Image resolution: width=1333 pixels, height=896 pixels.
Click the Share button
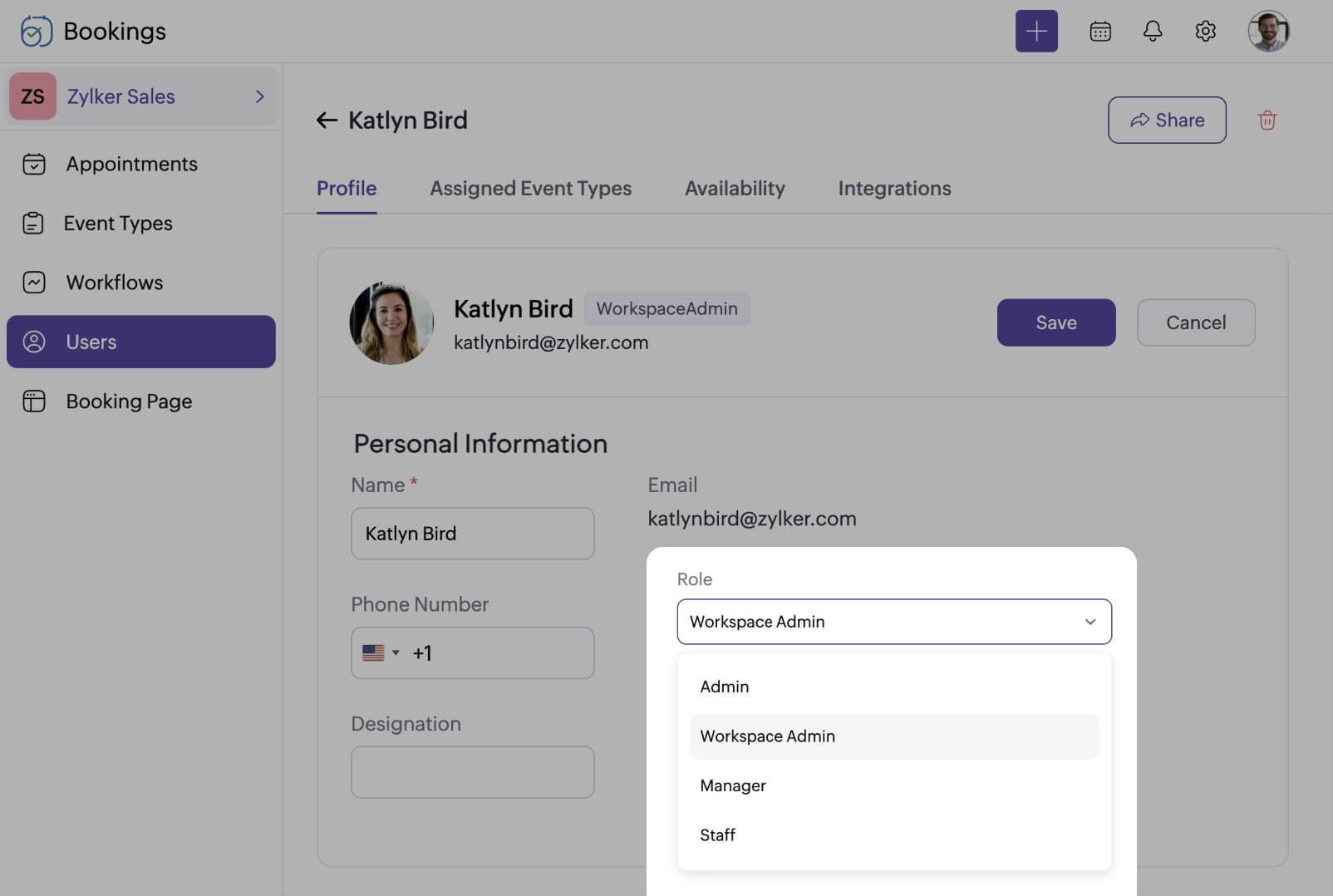click(x=1166, y=121)
